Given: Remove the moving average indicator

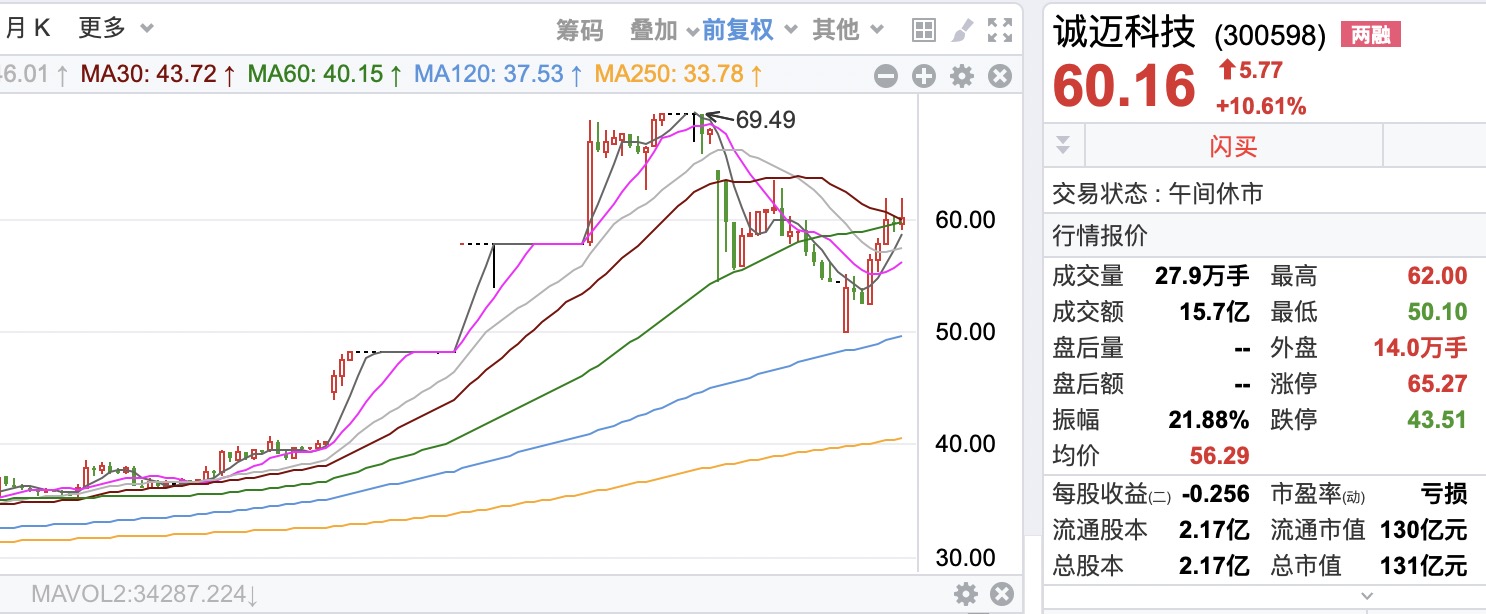Looking at the screenshot, I should click(999, 76).
